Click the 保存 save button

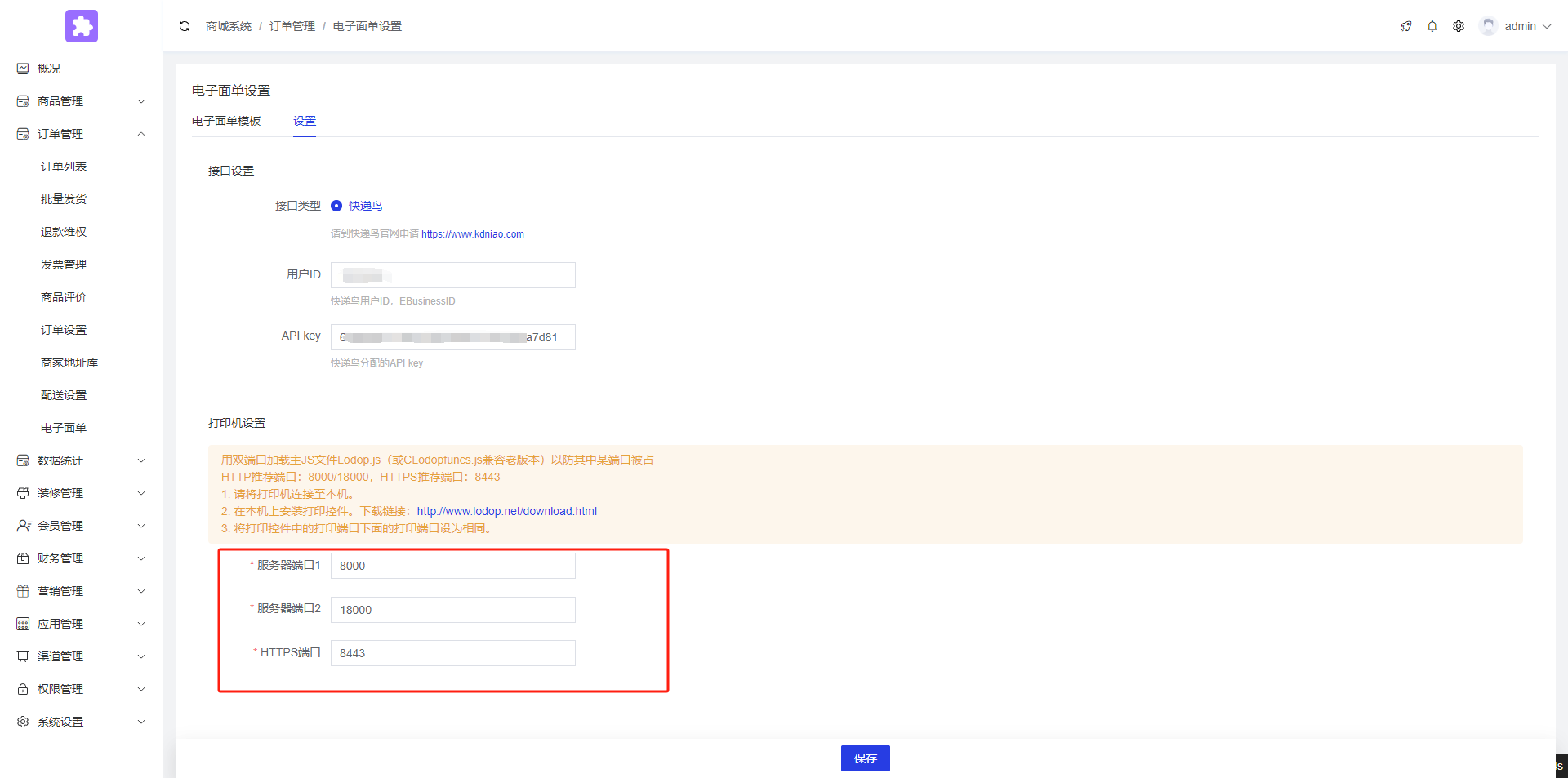[865, 758]
